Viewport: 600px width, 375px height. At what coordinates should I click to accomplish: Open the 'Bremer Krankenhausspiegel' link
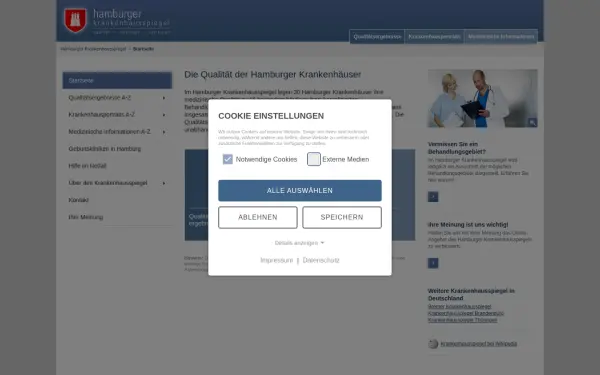tap(459, 307)
